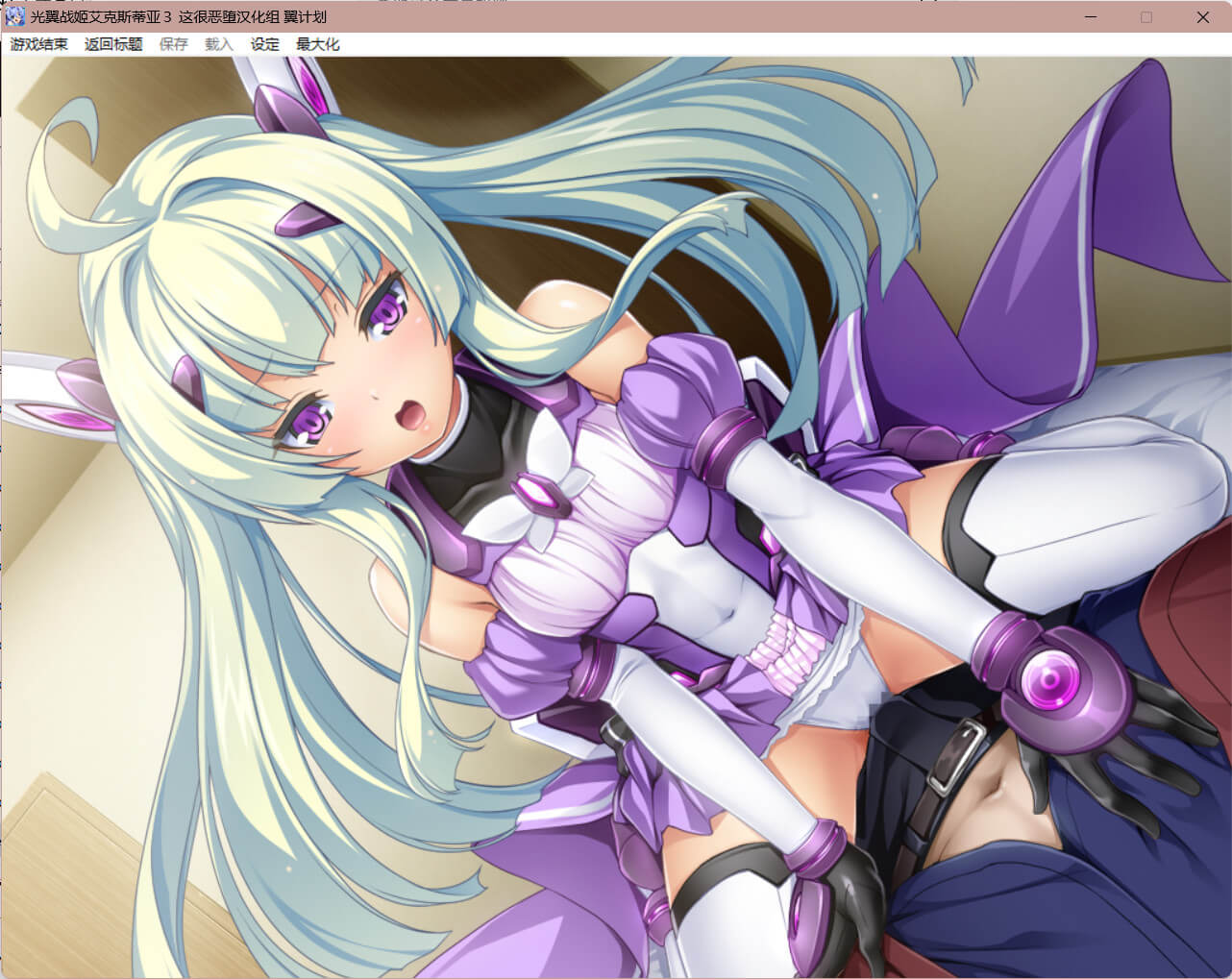Choose 最大化 from the menu bar
1232x979 pixels.
click(318, 44)
